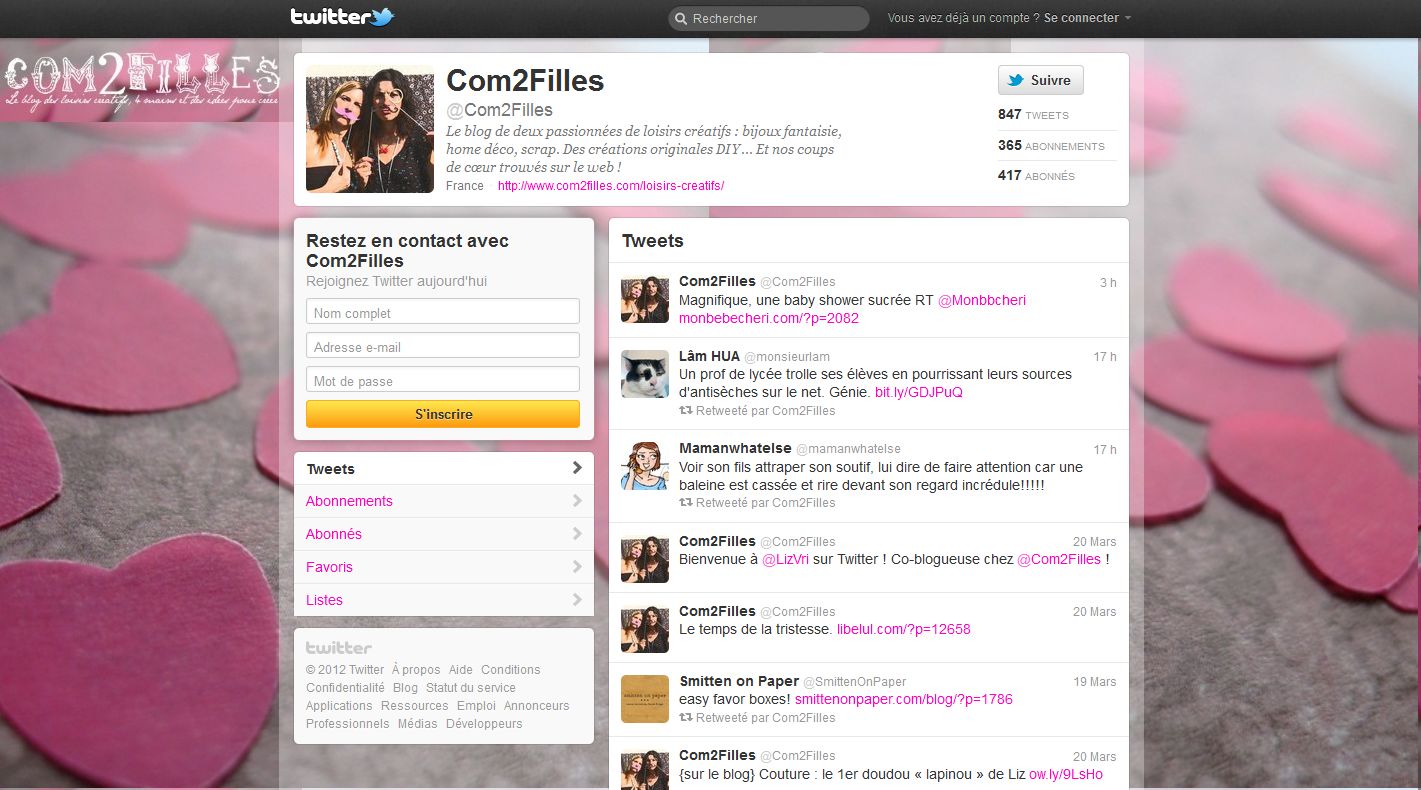Click Mamanwhatelse author name
This screenshot has height=790, width=1421.
pyautogui.click(x=735, y=449)
